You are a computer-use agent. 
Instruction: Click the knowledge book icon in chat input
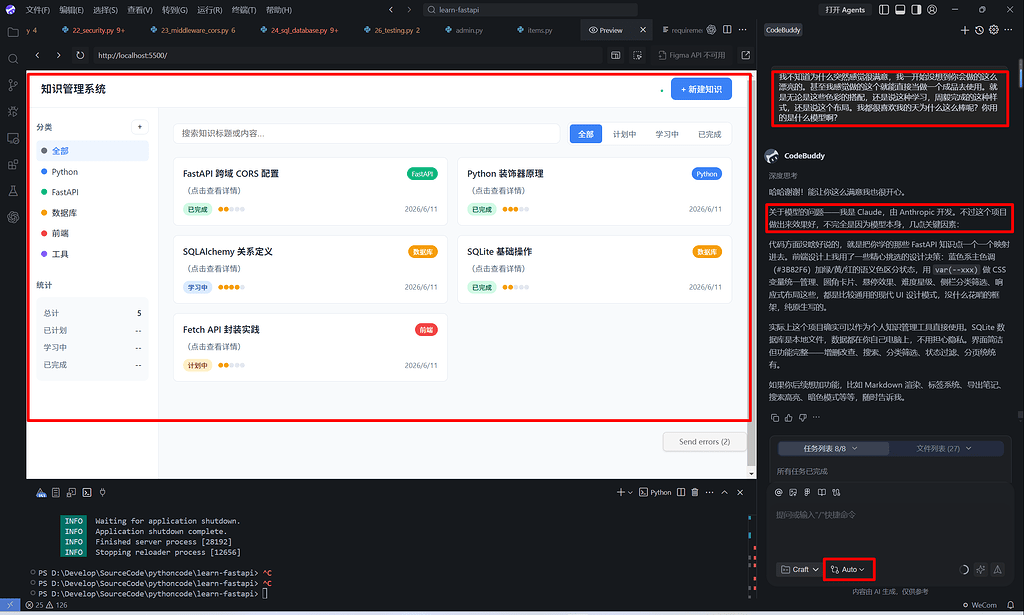[x=822, y=492]
